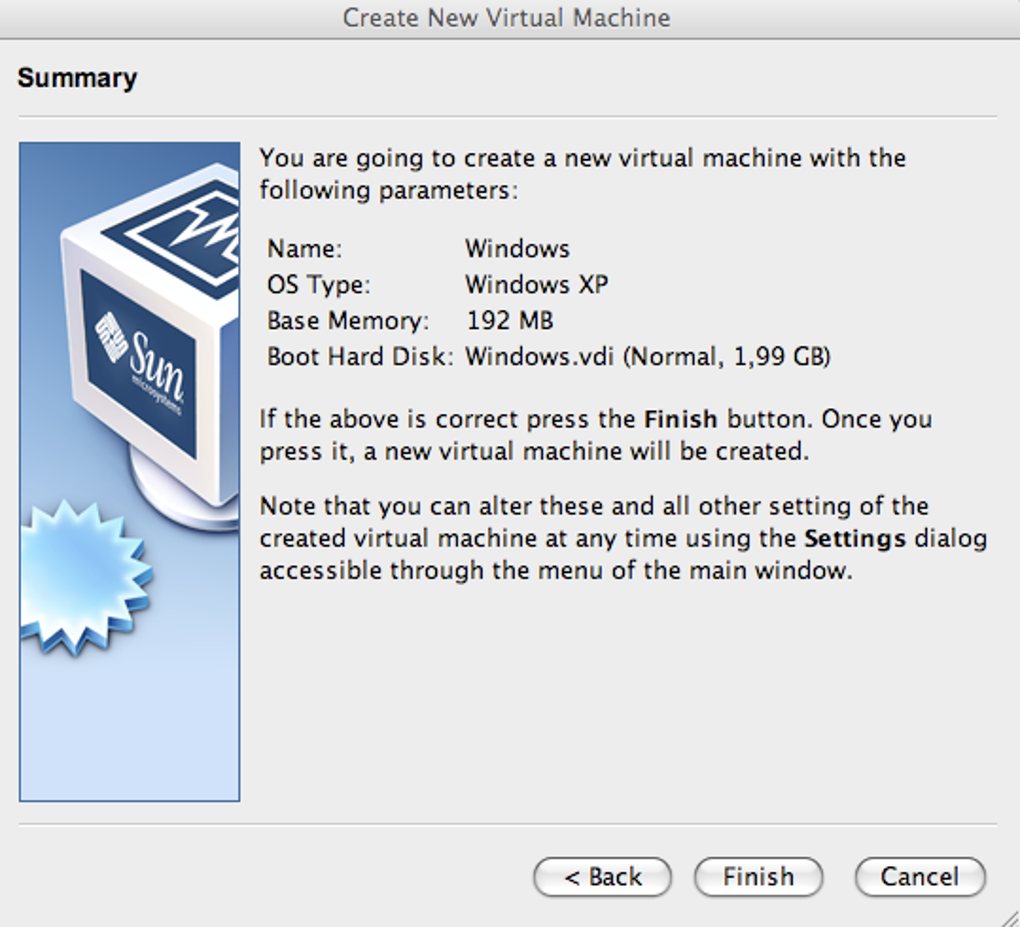Select the "192 MB" memory value

(509, 321)
